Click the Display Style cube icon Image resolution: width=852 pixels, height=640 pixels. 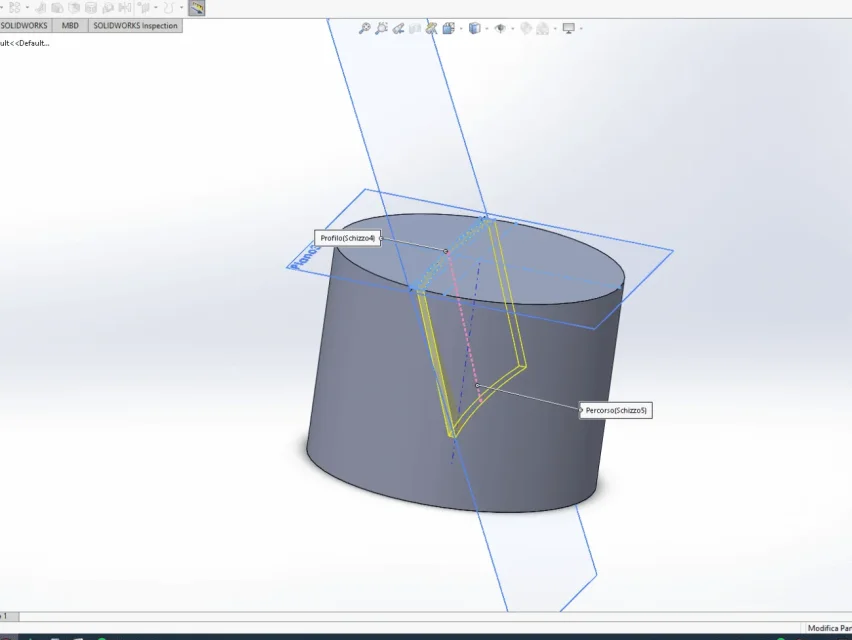[474, 28]
